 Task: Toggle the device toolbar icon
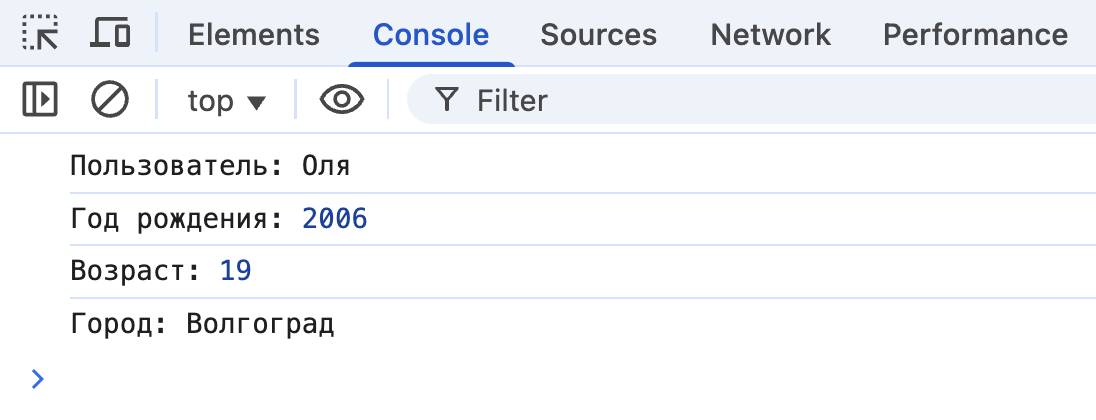(x=110, y=35)
